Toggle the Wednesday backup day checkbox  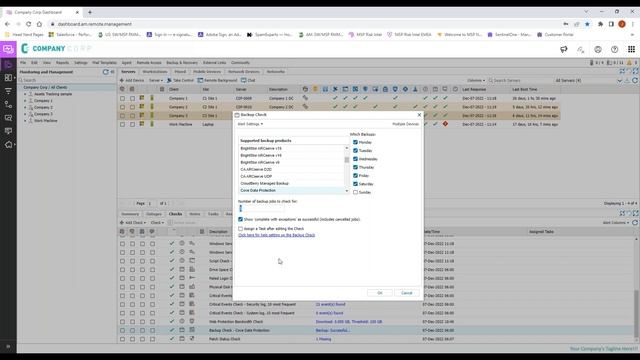coord(355,159)
